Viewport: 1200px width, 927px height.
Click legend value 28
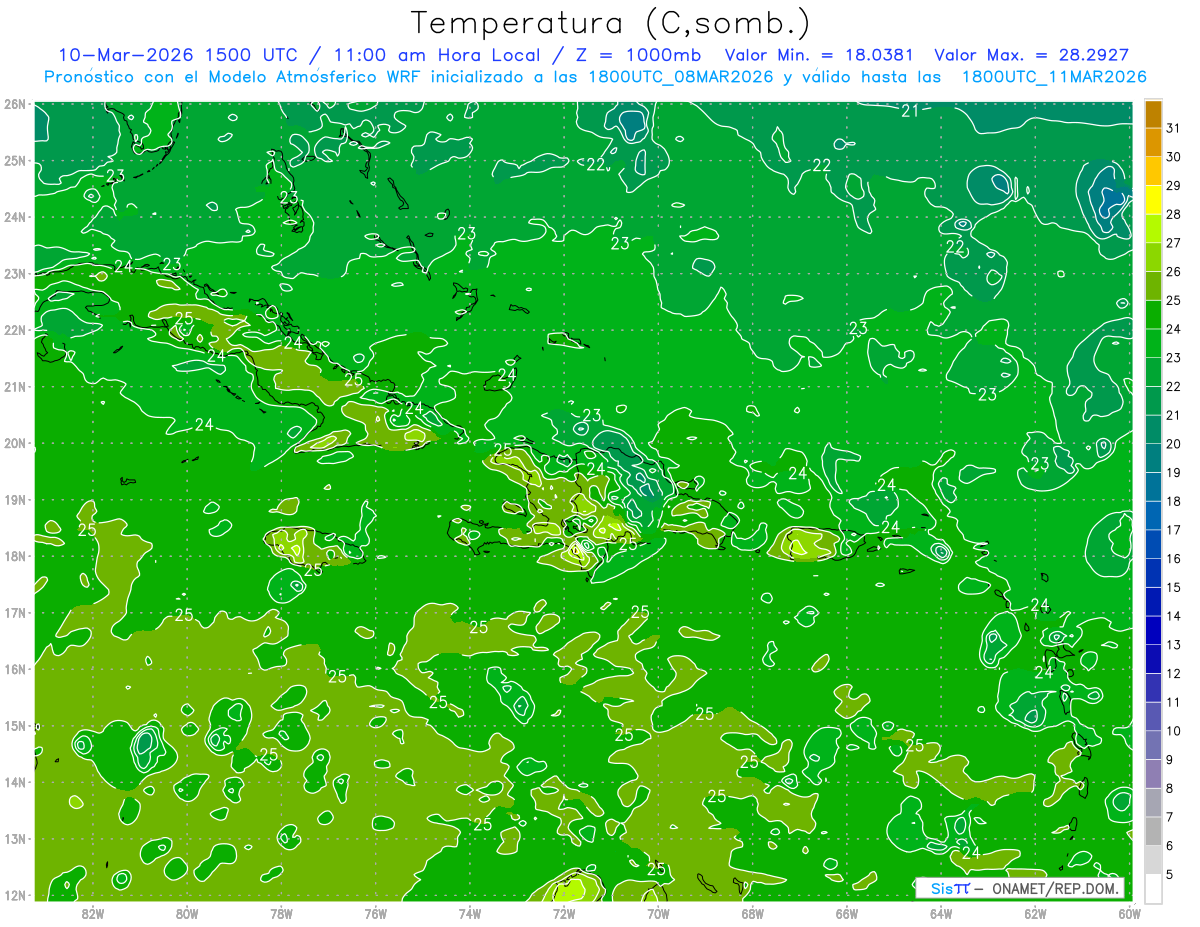point(1173,215)
